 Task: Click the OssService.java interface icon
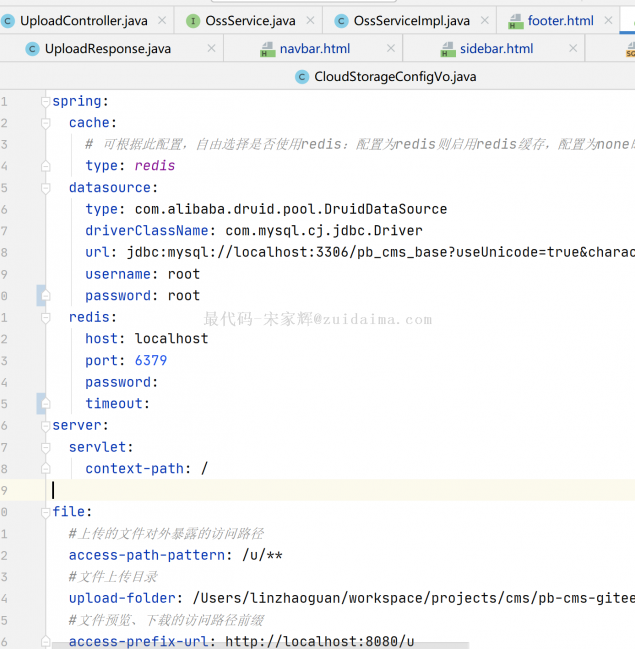point(193,21)
